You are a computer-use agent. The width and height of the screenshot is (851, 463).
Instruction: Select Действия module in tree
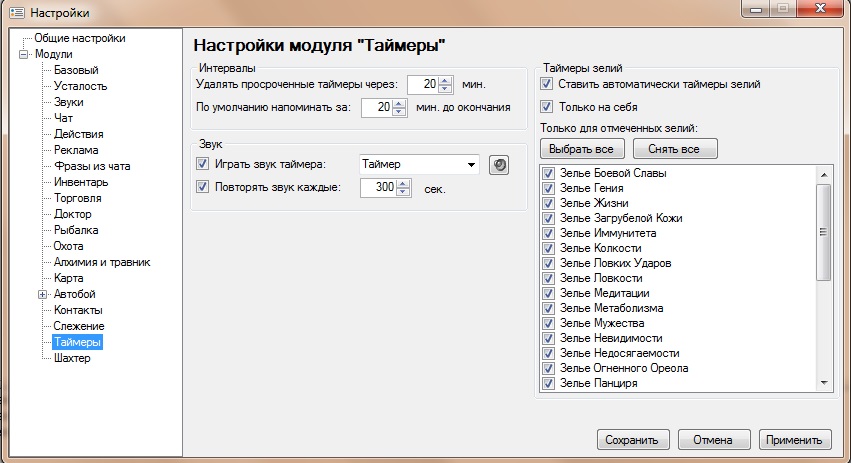point(78,134)
